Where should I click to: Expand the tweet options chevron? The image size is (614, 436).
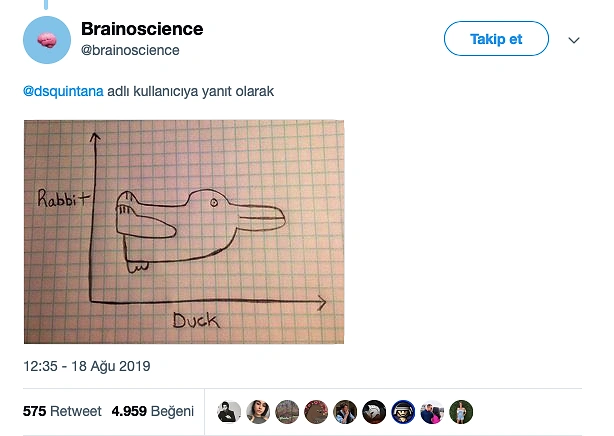(574, 40)
